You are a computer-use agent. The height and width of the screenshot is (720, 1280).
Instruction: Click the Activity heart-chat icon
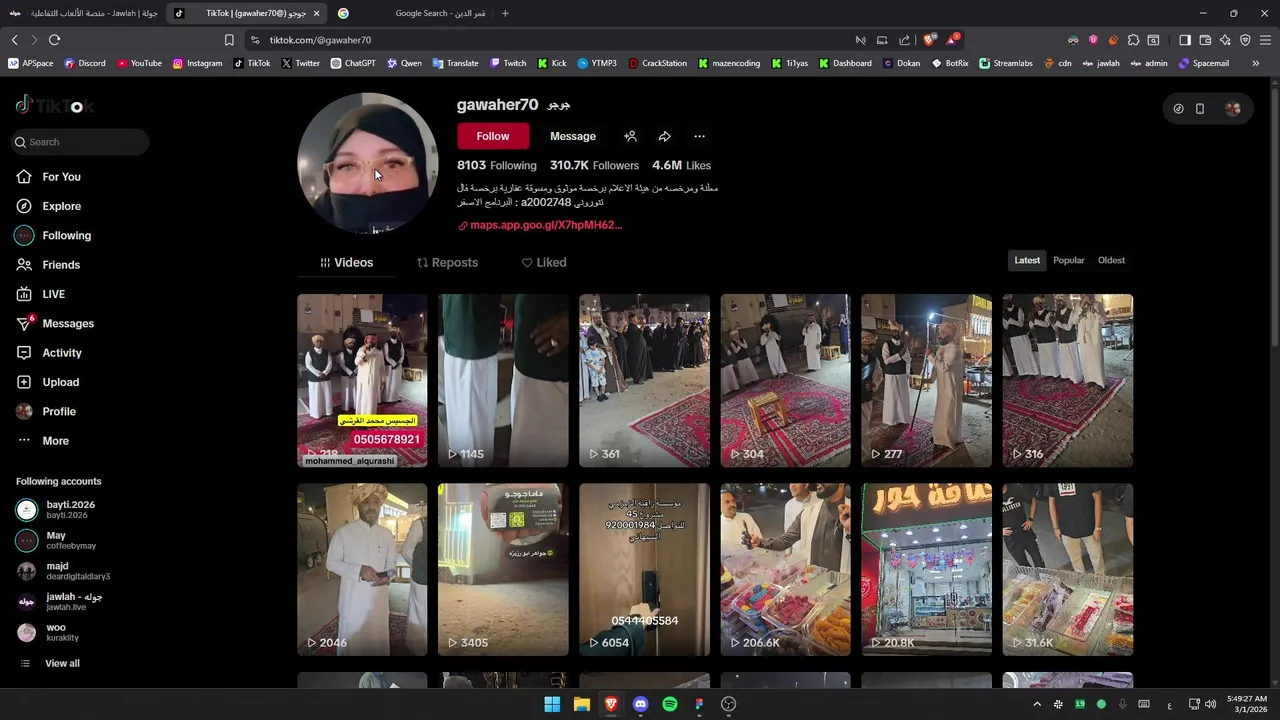coord(24,353)
